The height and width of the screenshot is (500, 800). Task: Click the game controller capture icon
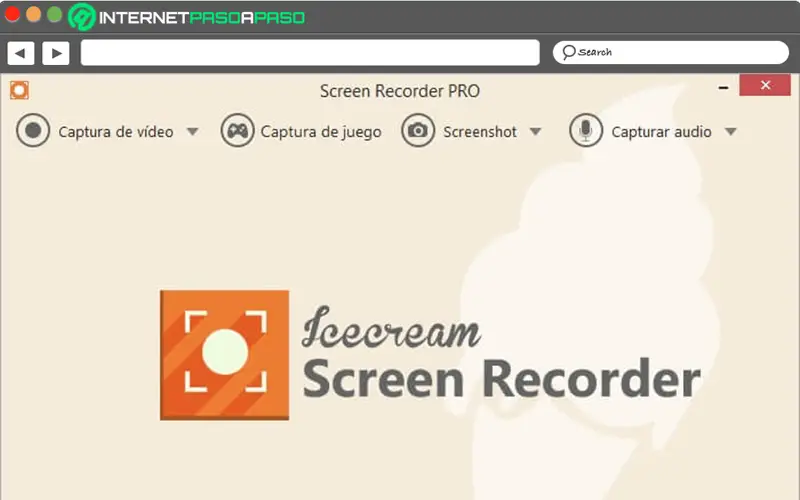[237, 131]
